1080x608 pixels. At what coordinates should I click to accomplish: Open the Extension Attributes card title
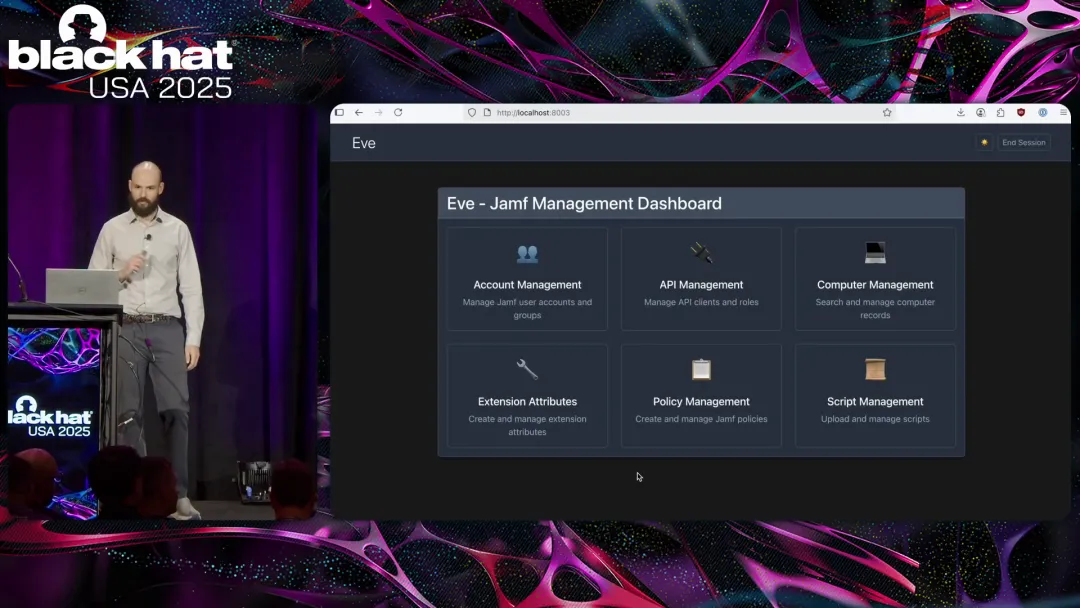point(528,401)
